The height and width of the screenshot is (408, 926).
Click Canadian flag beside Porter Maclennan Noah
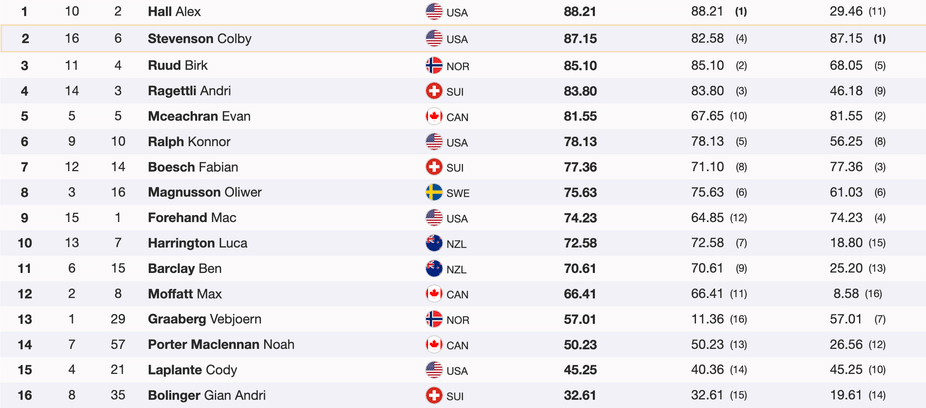pyautogui.click(x=434, y=344)
